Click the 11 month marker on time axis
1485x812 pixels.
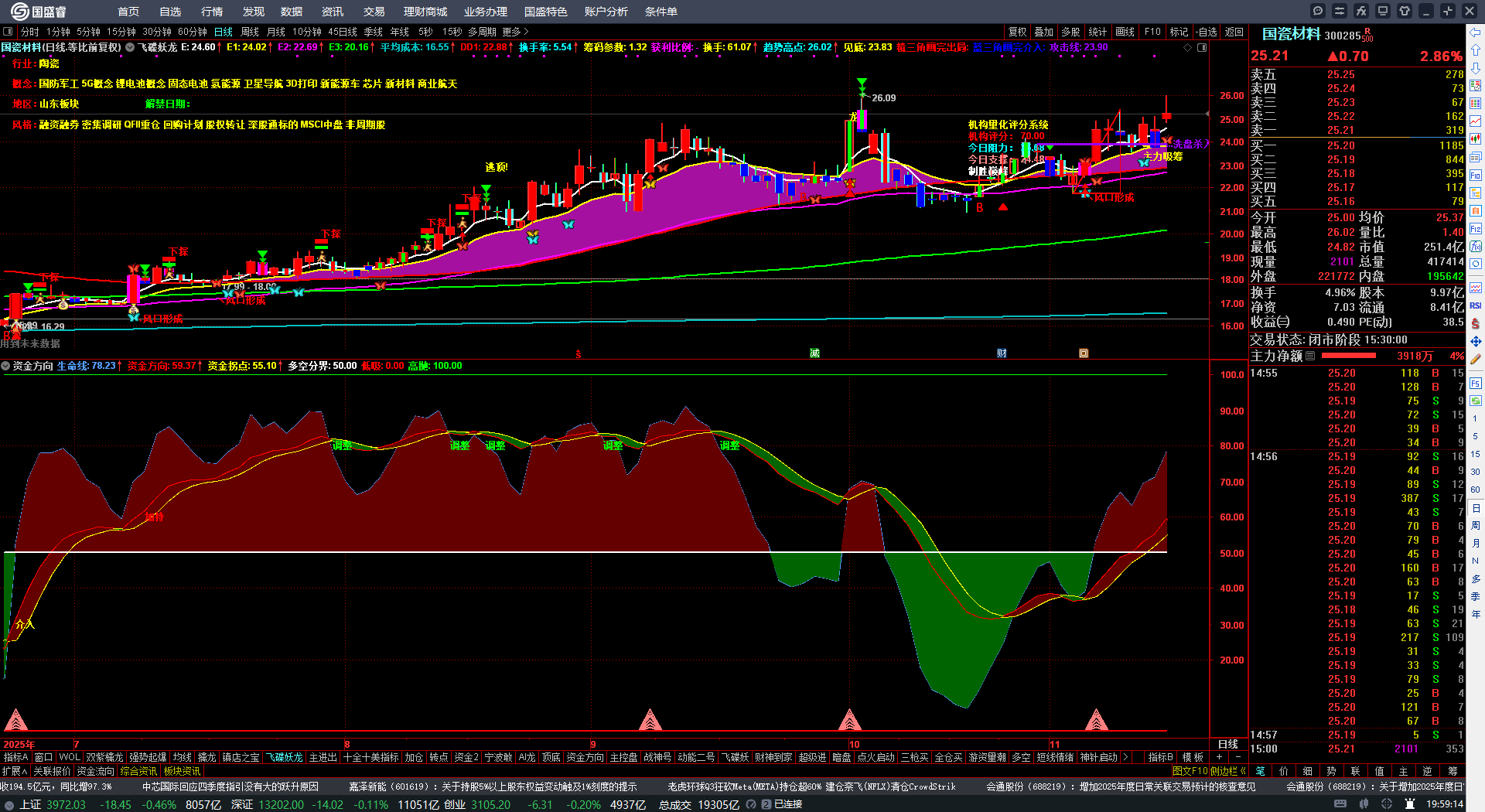click(x=1054, y=745)
